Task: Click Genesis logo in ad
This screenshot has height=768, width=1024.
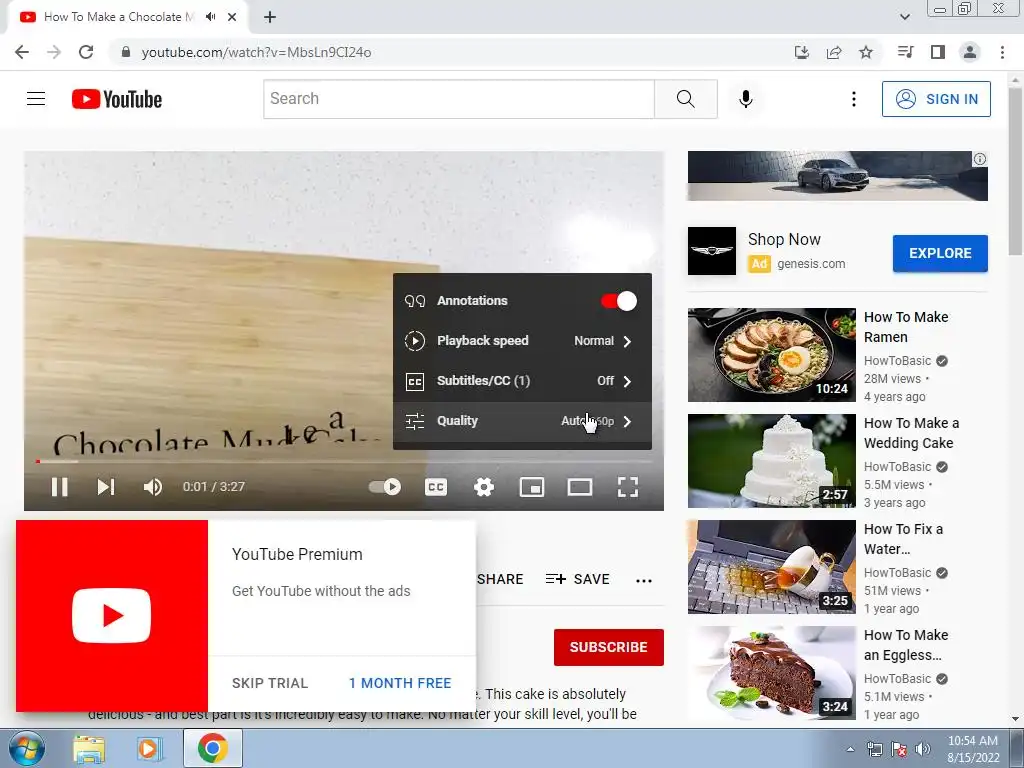Action: pyautogui.click(x=712, y=251)
